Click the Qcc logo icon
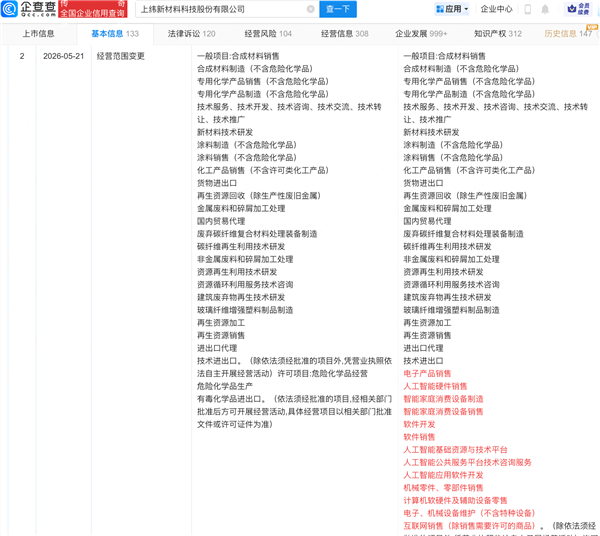The width and height of the screenshot is (600, 536). [9, 9]
